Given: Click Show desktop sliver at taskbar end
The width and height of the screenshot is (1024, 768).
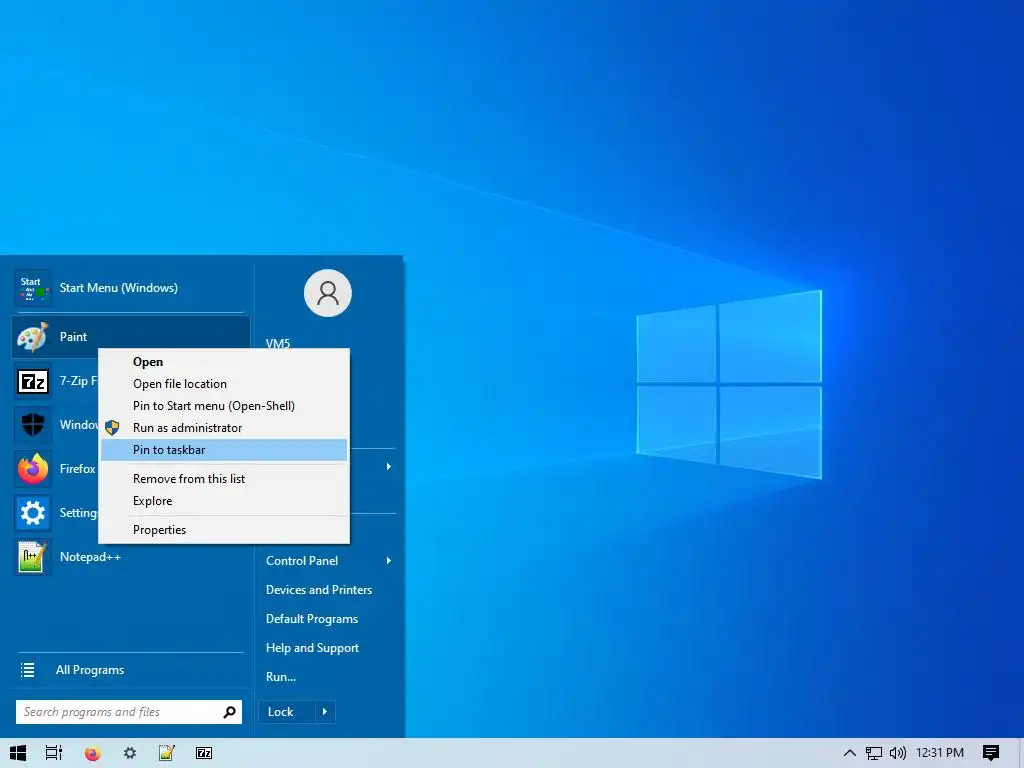Looking at the screenshot, I should (x=1021, y=753).
